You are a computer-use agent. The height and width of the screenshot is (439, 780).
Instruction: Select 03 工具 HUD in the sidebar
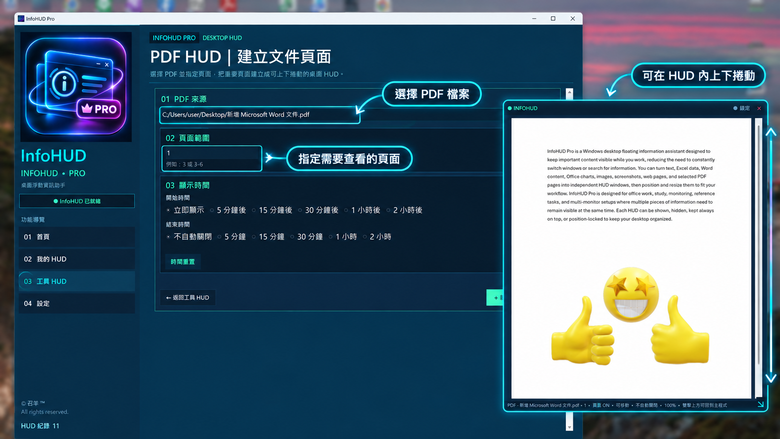click(x=77, y=281)
